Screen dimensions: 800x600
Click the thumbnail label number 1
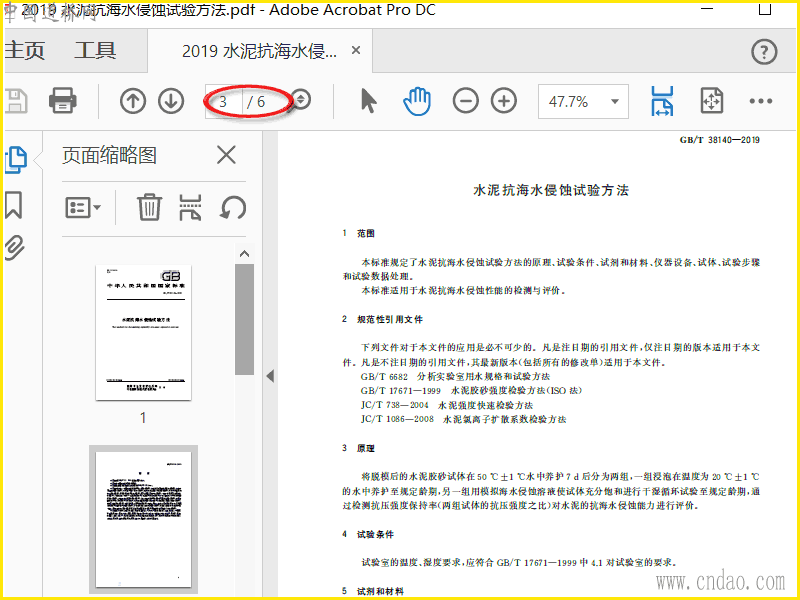click(143, 418)
